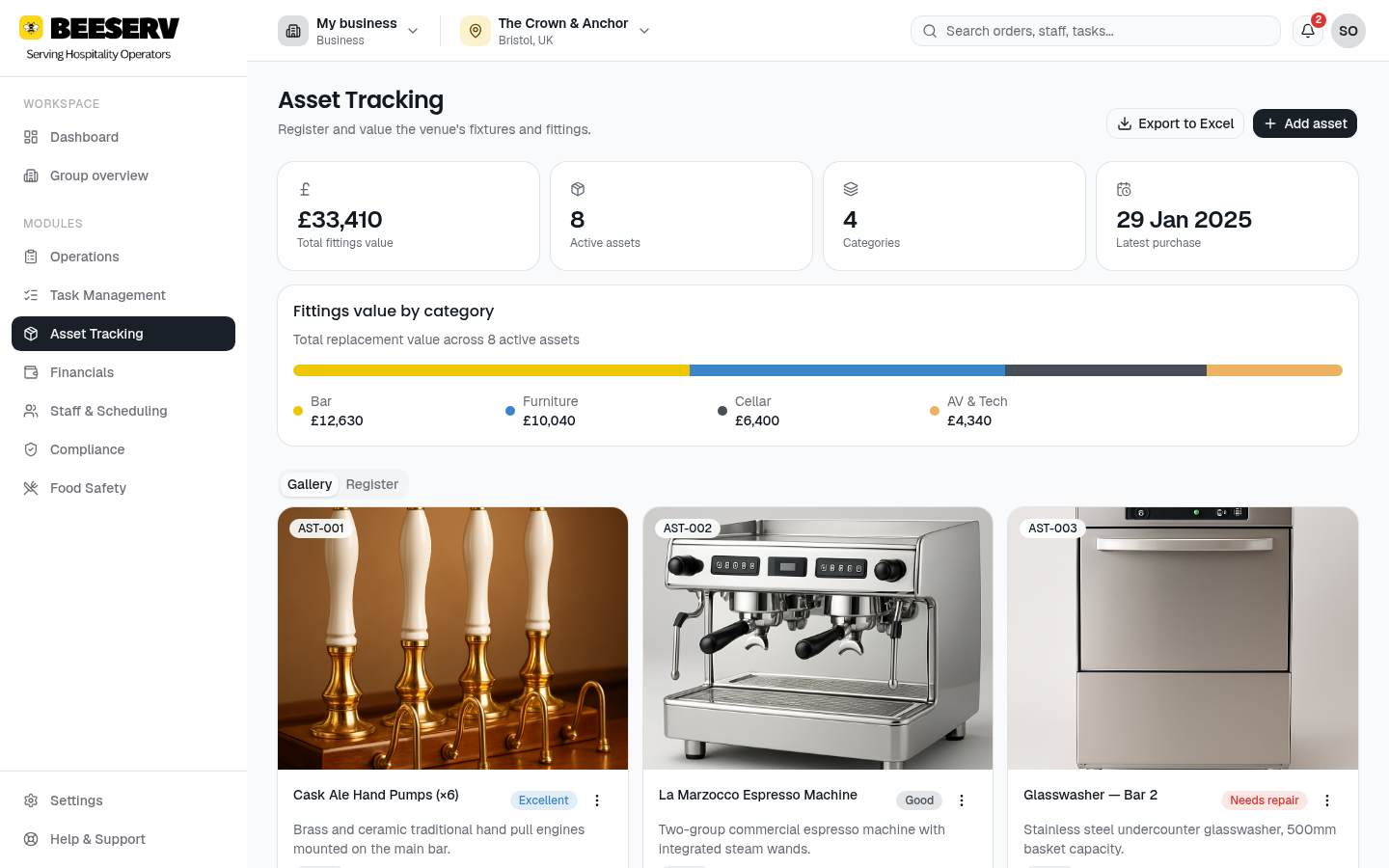Click the AV & Tech £4,340 legend value
The image size is (1389, 868).
point(969,420)
